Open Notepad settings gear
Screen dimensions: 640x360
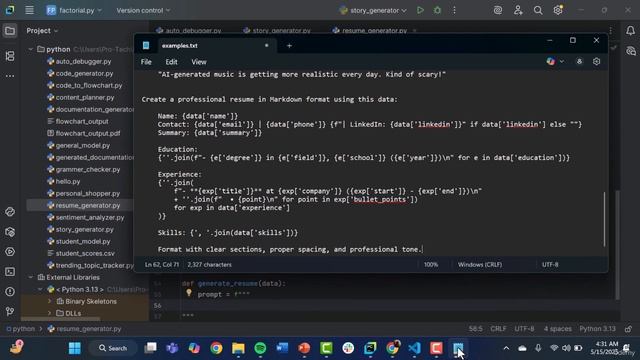596,62
